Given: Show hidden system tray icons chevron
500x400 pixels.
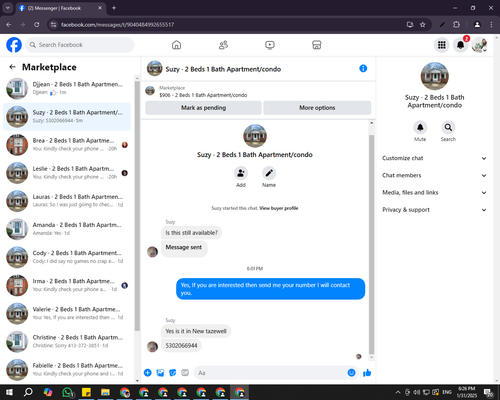Looking at the screenshot, I should (x=398, y=392).
